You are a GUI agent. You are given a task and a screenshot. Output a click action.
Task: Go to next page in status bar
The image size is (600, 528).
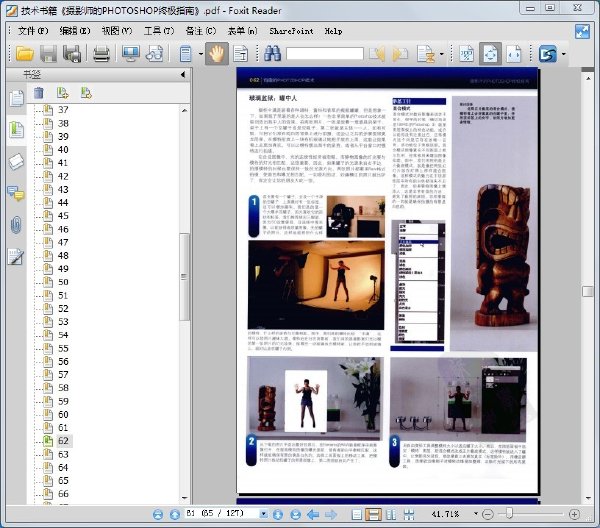point(278,514)
